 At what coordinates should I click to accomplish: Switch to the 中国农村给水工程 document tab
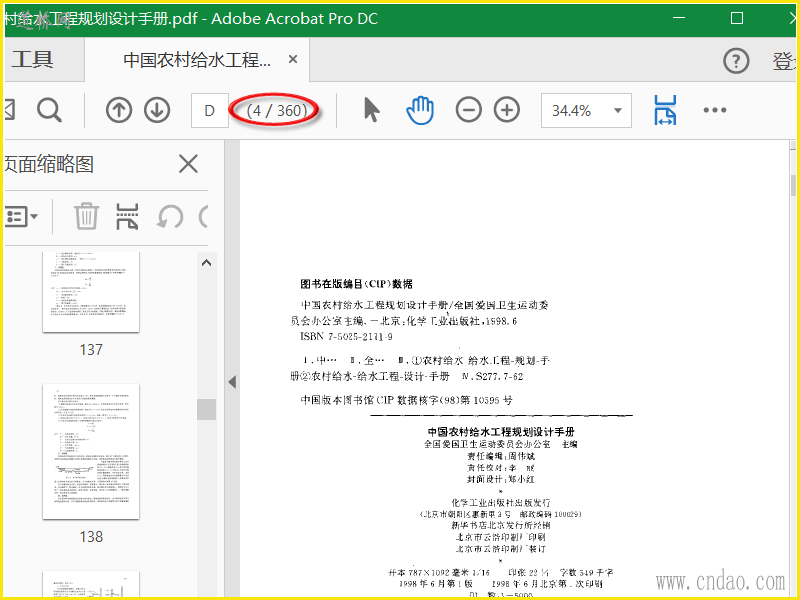click(x=197, y=60)
